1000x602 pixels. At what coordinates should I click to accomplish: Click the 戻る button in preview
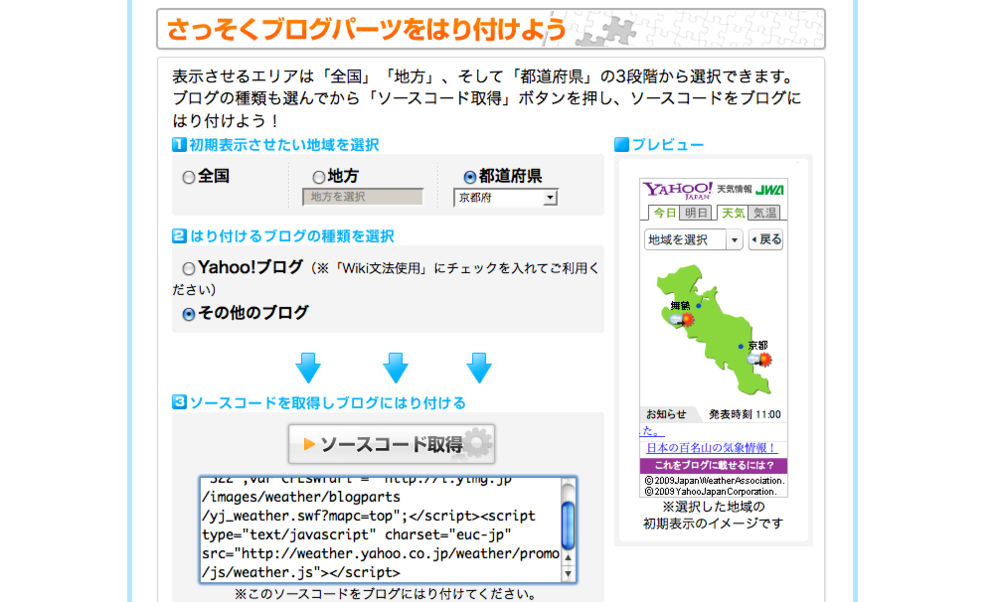[x=765, y=240]
